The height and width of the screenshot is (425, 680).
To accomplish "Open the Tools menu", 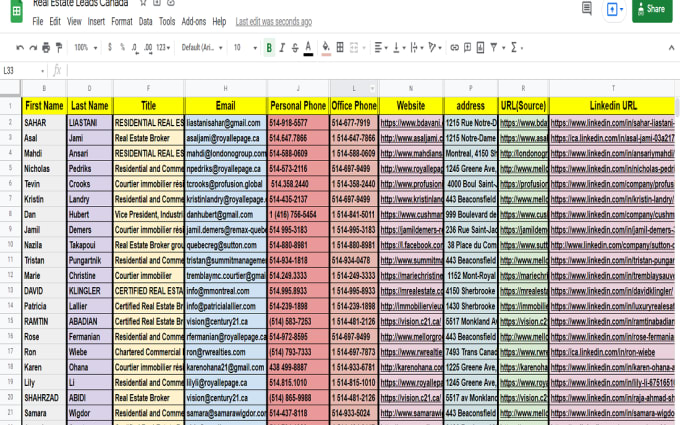I will point(167,22).
